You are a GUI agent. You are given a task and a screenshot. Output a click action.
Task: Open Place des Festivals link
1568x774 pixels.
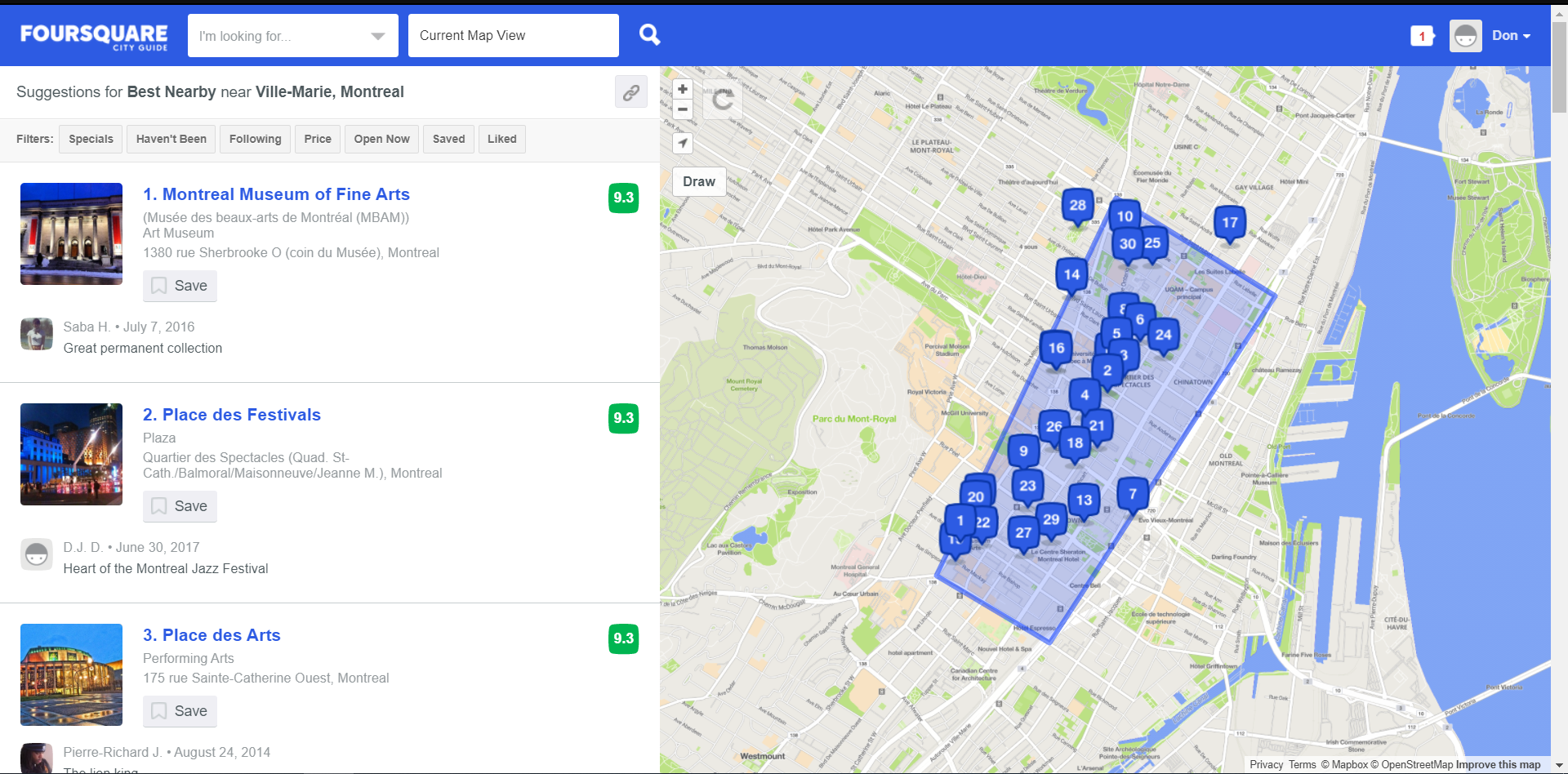click(232, 415)
